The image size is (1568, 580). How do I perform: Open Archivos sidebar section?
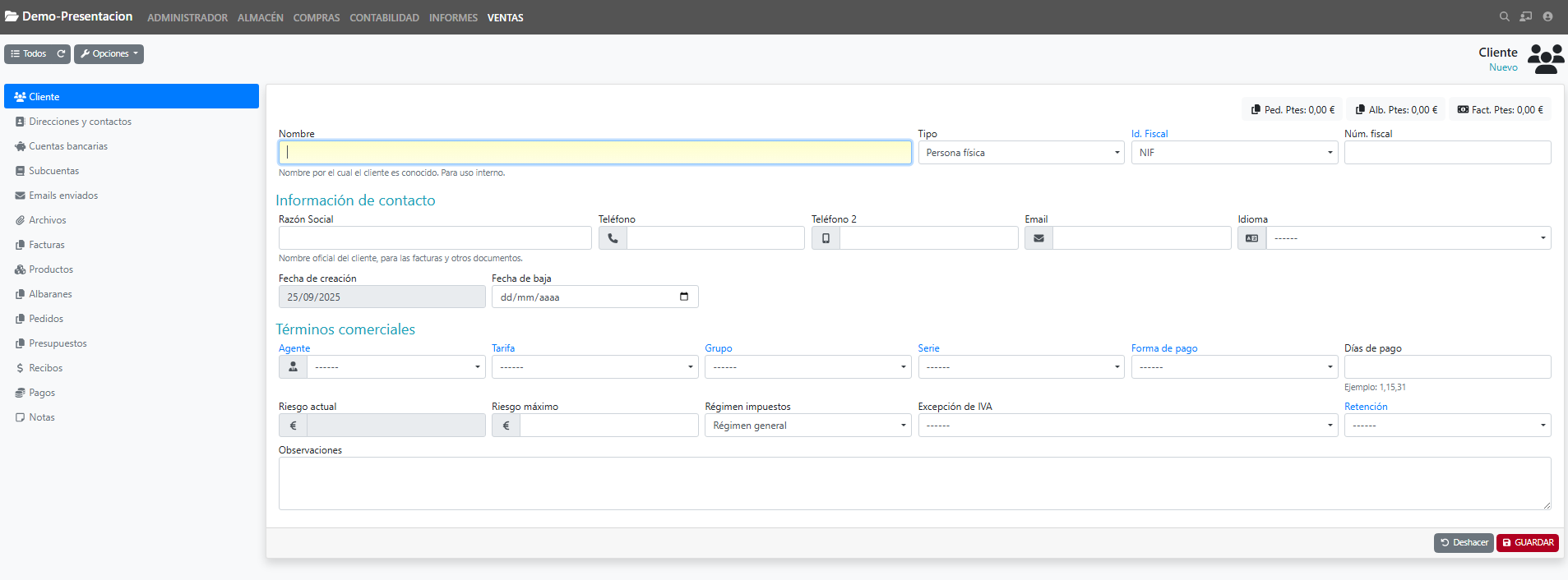tap(132, 220)
